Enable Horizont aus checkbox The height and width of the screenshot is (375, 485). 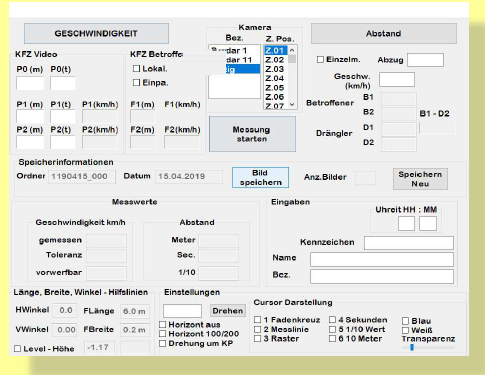(x=162, y=324)
